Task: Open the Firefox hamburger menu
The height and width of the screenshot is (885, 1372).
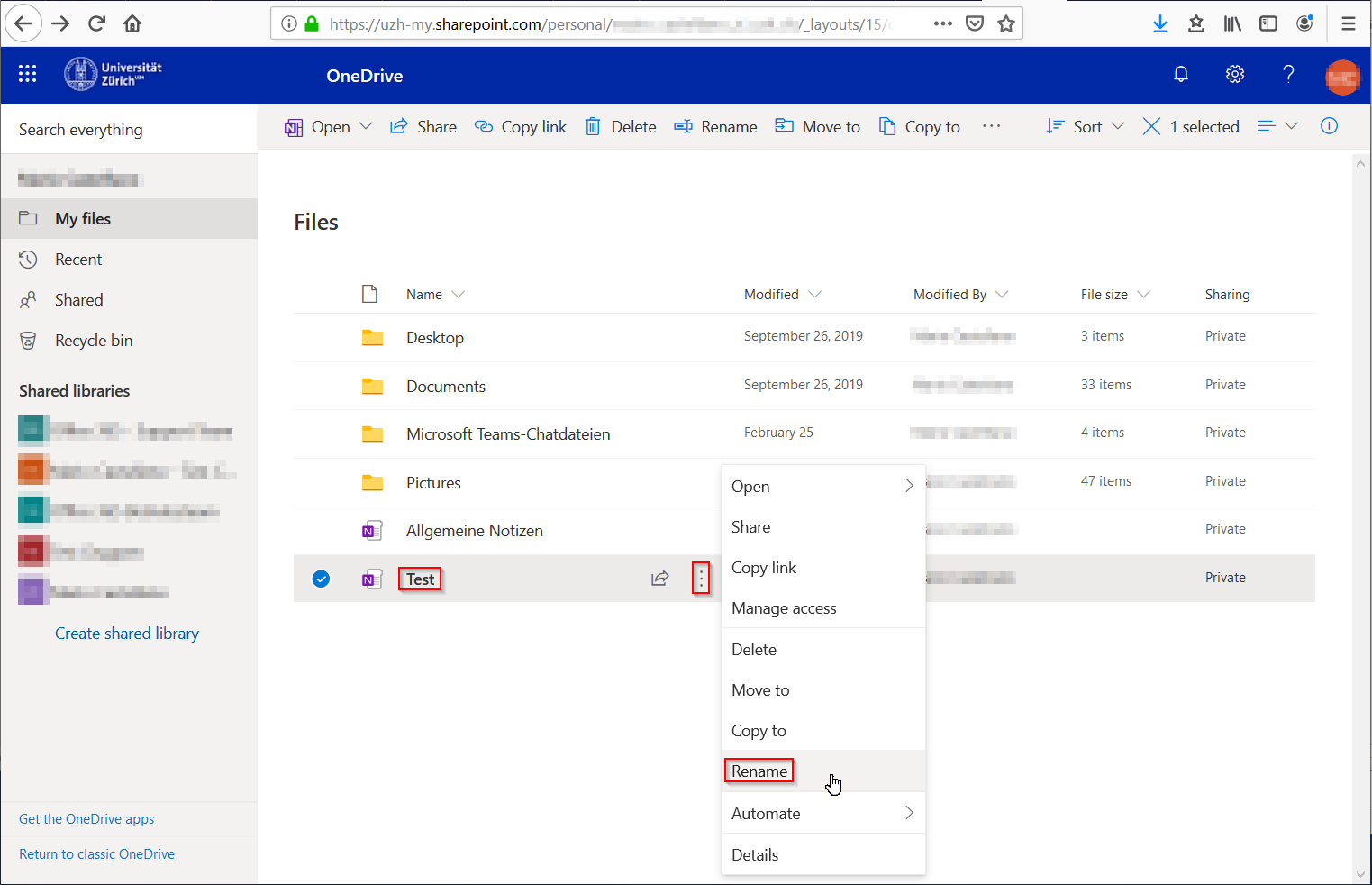Action: (1349, 23)
